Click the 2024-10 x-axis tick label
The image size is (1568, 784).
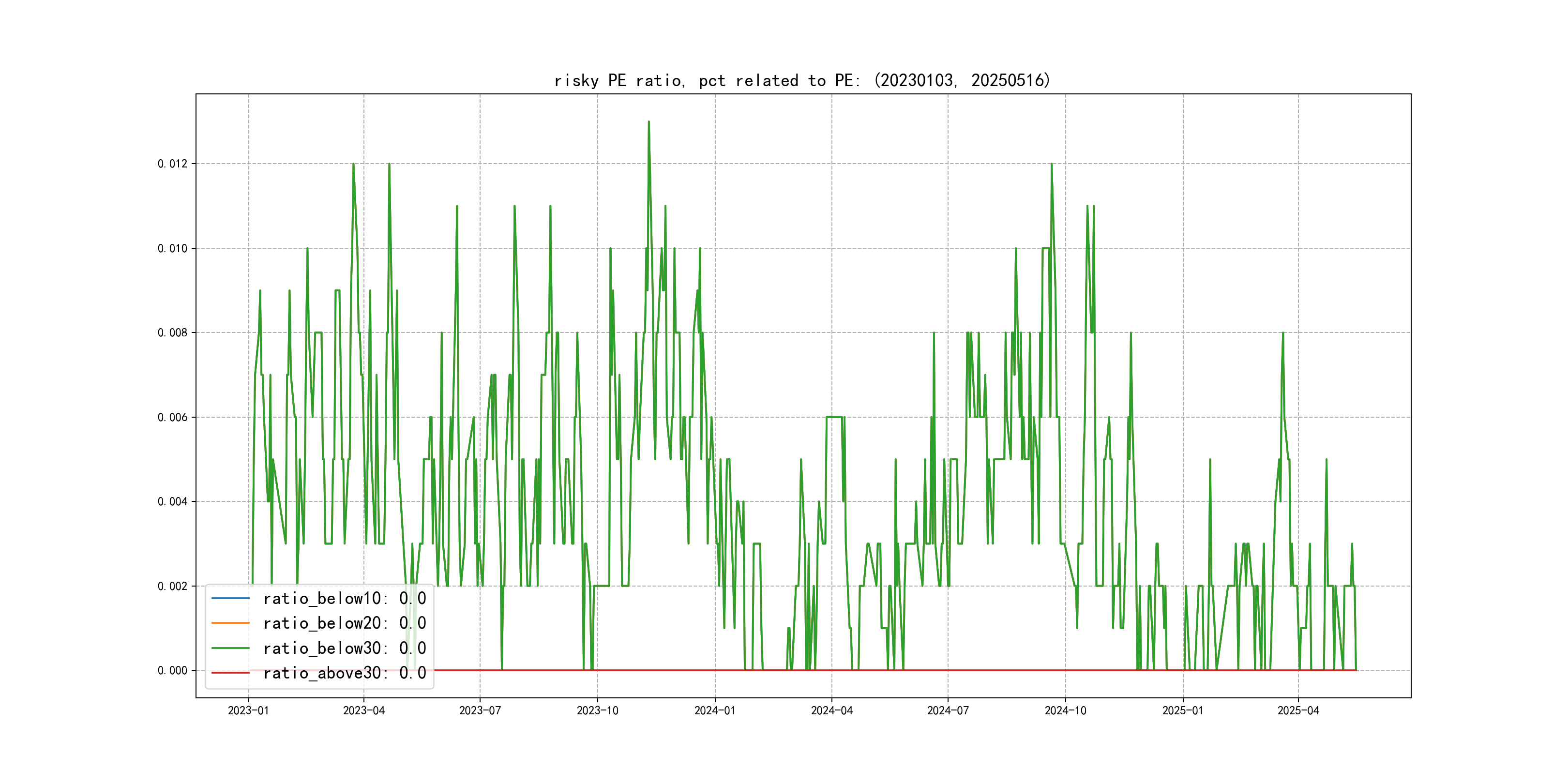coord(1065,710)
